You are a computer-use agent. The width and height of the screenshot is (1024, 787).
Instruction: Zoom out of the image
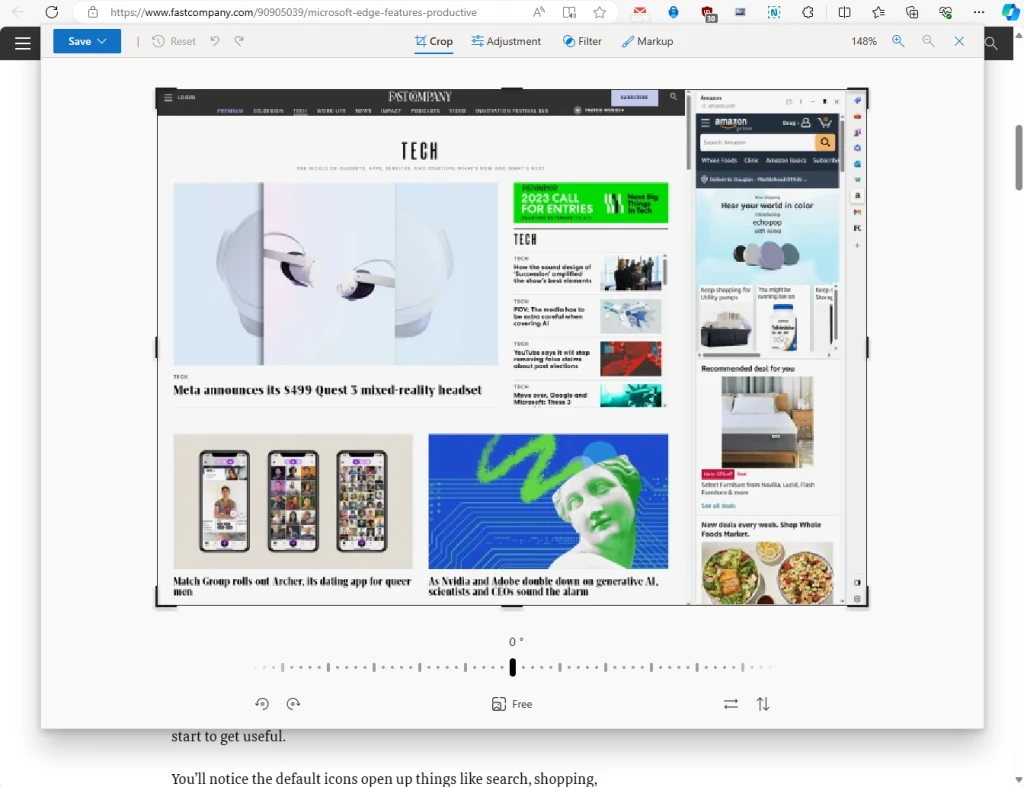click(x=928, y=41)
